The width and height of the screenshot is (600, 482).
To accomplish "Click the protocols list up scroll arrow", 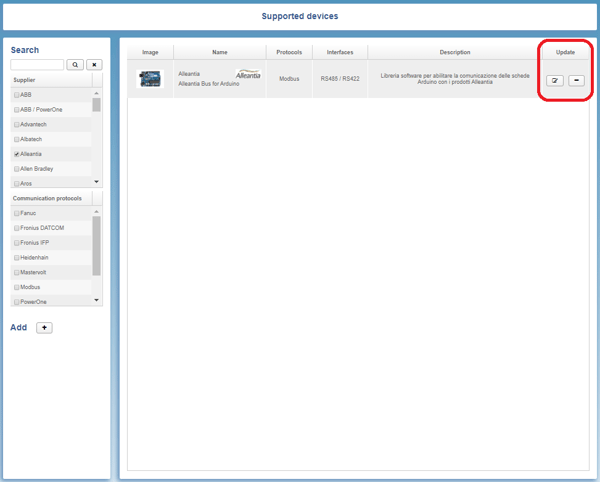I will [96, 212].
